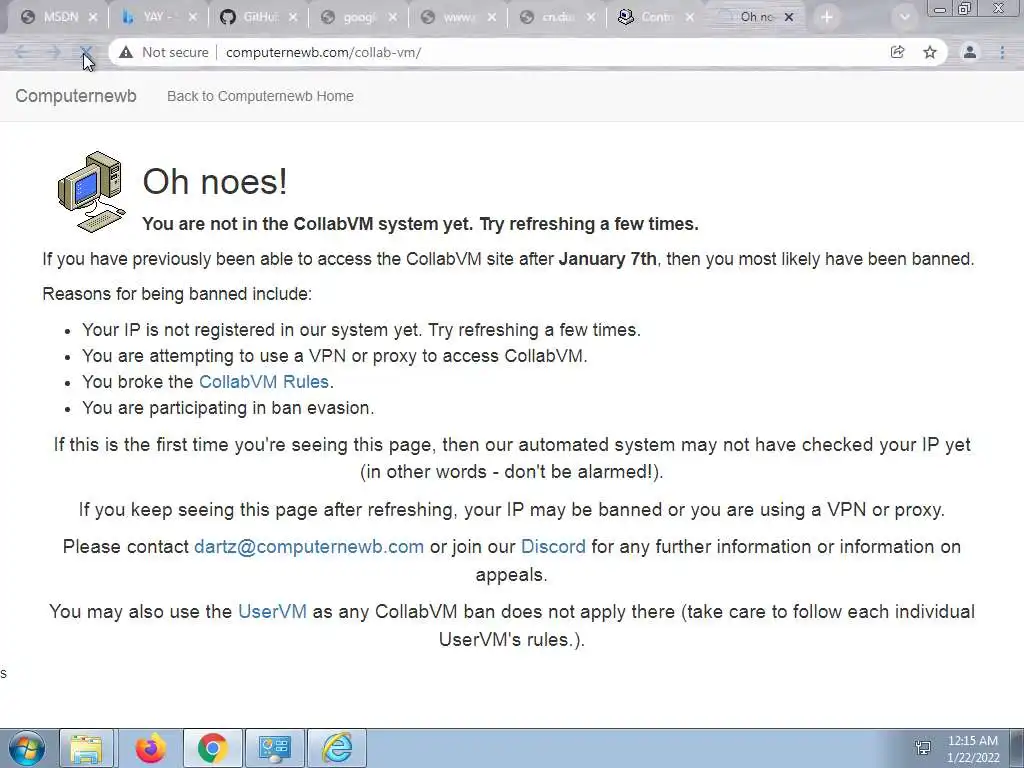Open the UserVM link

coord(272,611)
